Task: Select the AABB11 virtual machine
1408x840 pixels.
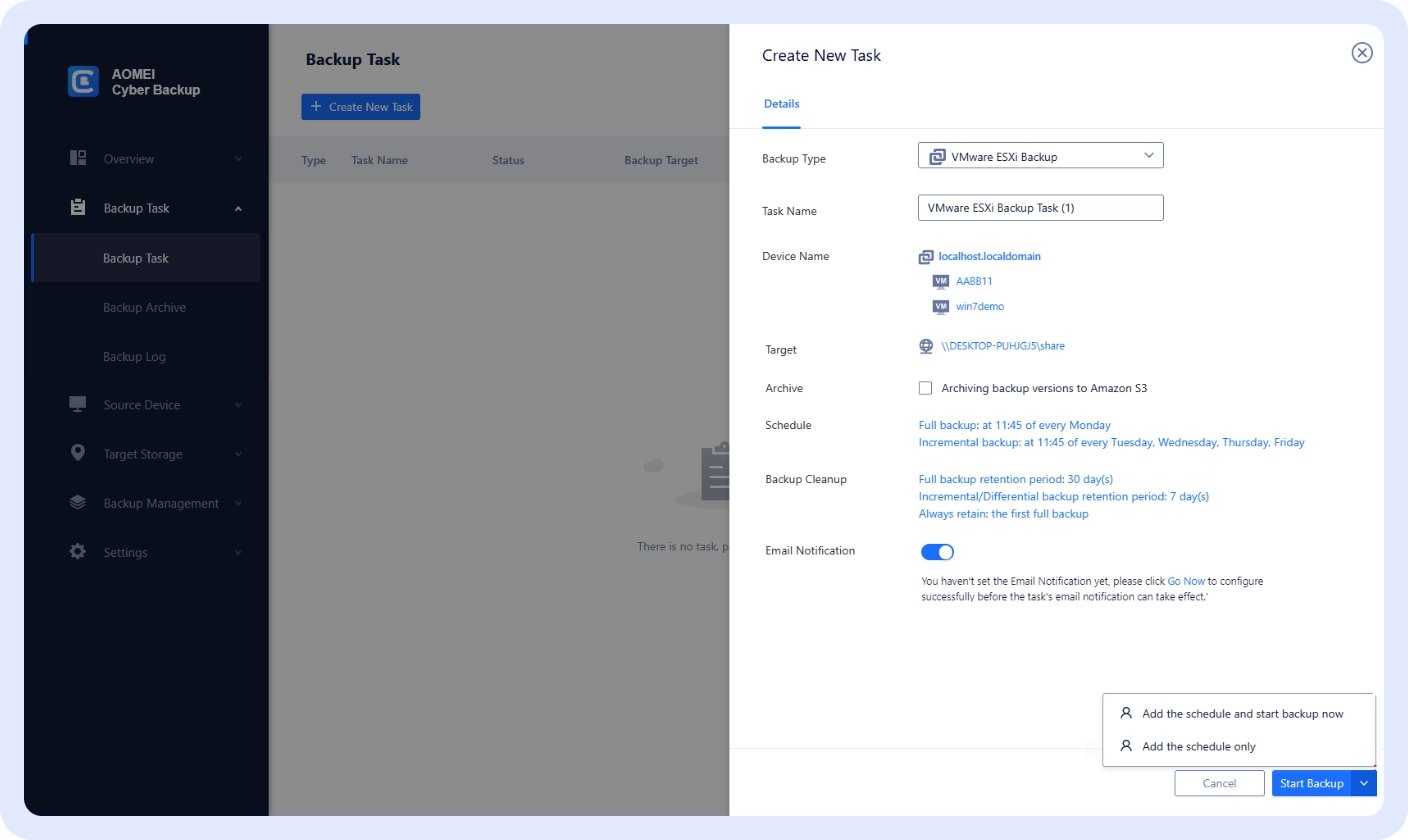Action: [974, 281]
